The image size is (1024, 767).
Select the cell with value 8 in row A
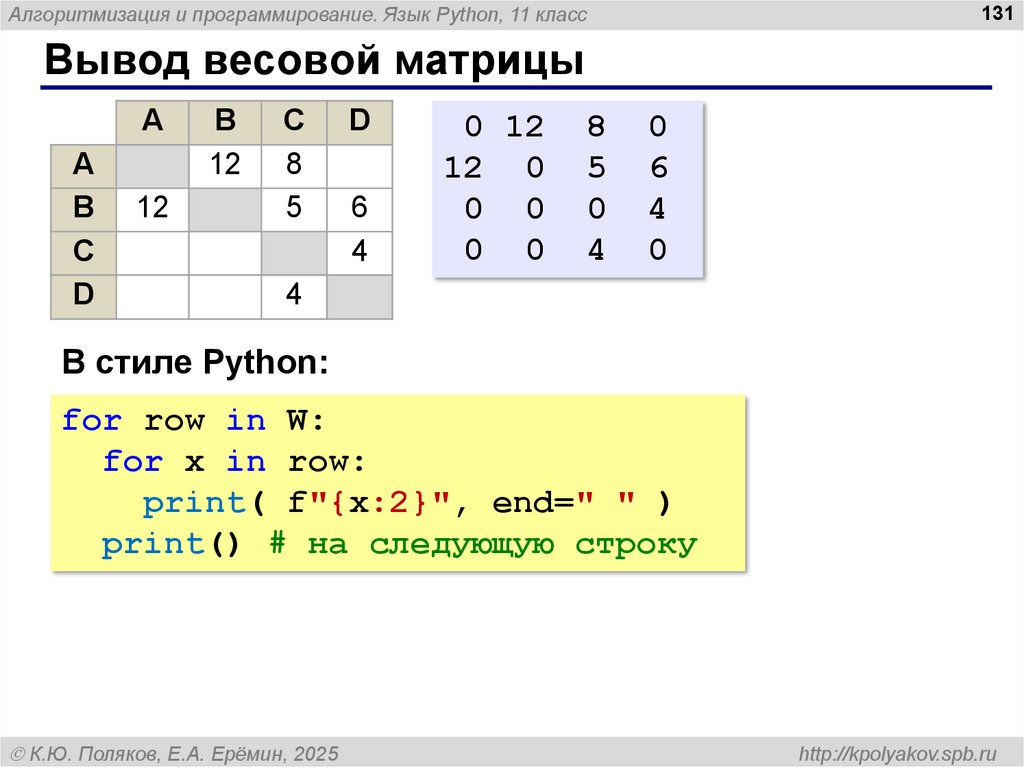(x=293, y=164)
